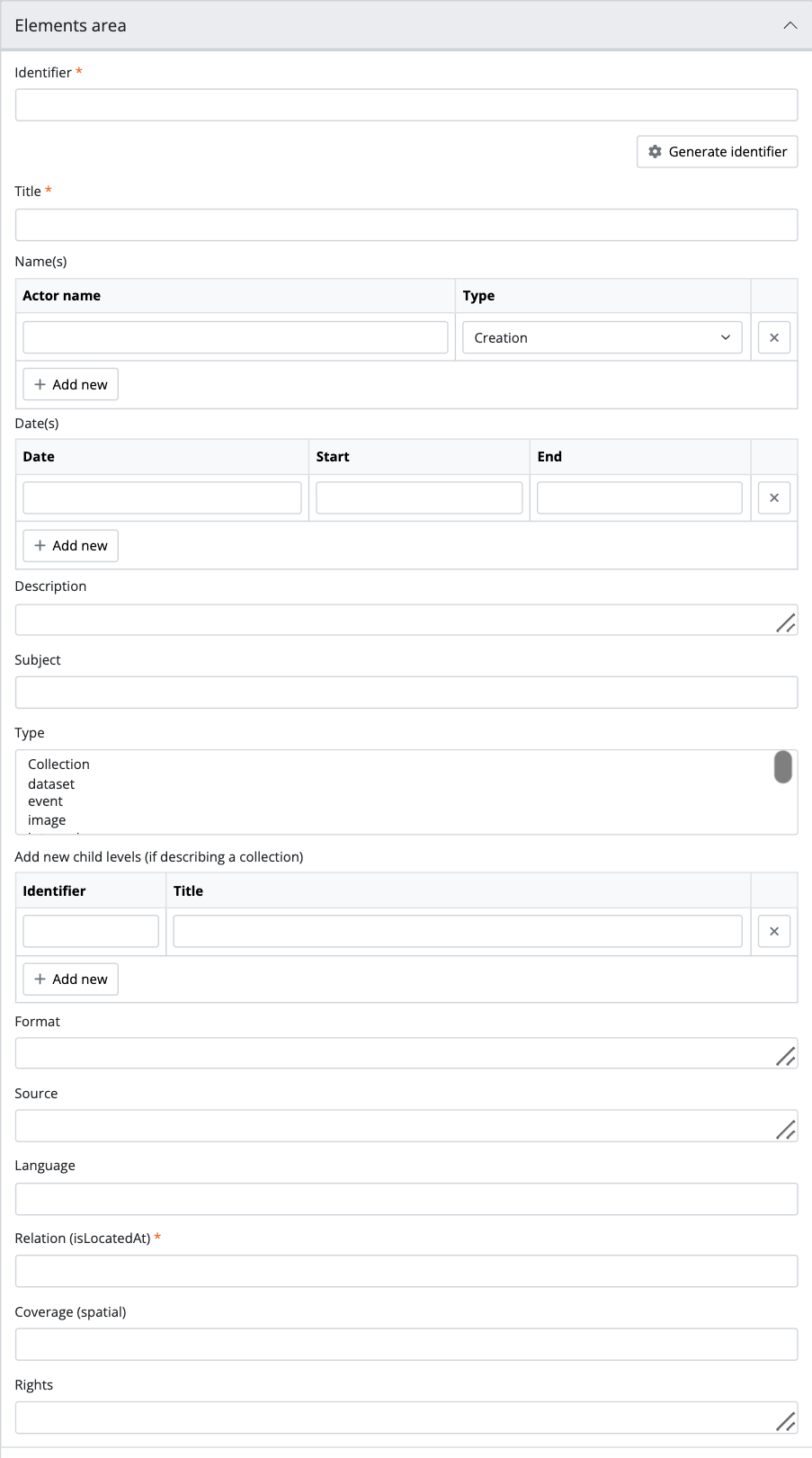Click the Description resize handle

(x=785, y=622)
